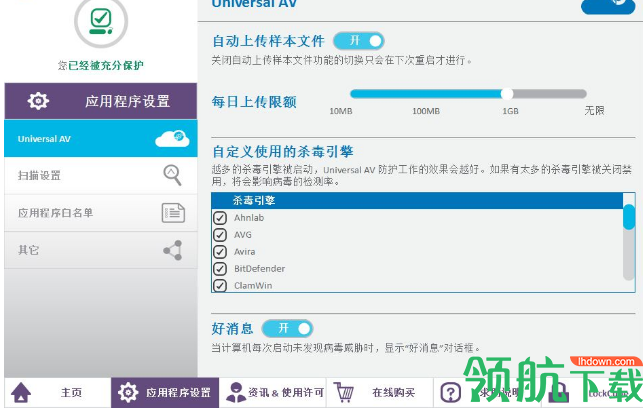
Task: Uncheck the AVG engine checkbox
Action: tap(220, 235)
